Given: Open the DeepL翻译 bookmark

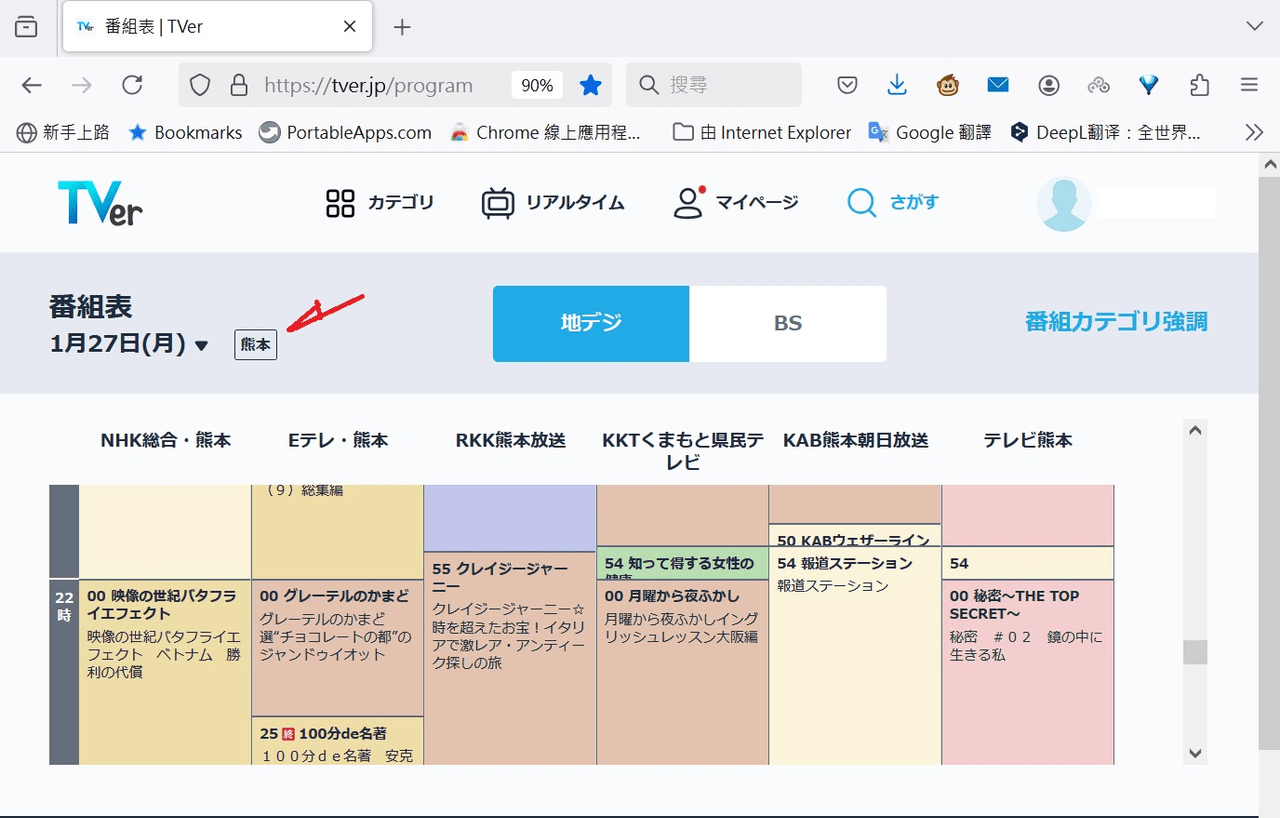Looking at the screenshot, I should pos(1105,132).
